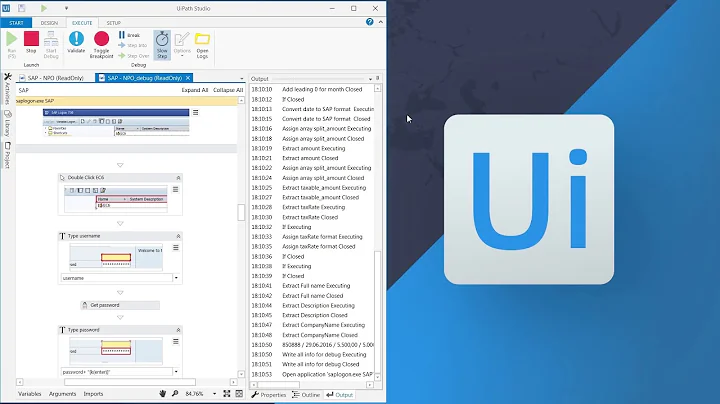This screenshot has height=404, width=720.
Task: Toggle Breakpoint in the Debug group
Action: (x=101, y=45)
